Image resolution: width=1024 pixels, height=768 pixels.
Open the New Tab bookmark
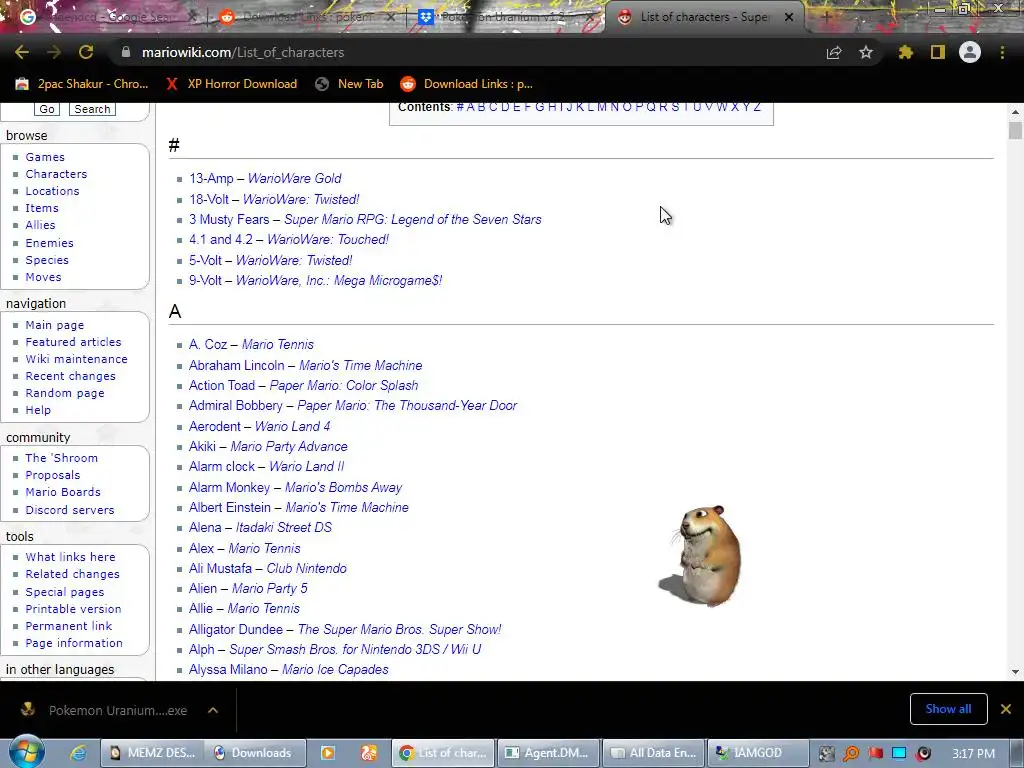click(x=349, y=84)
